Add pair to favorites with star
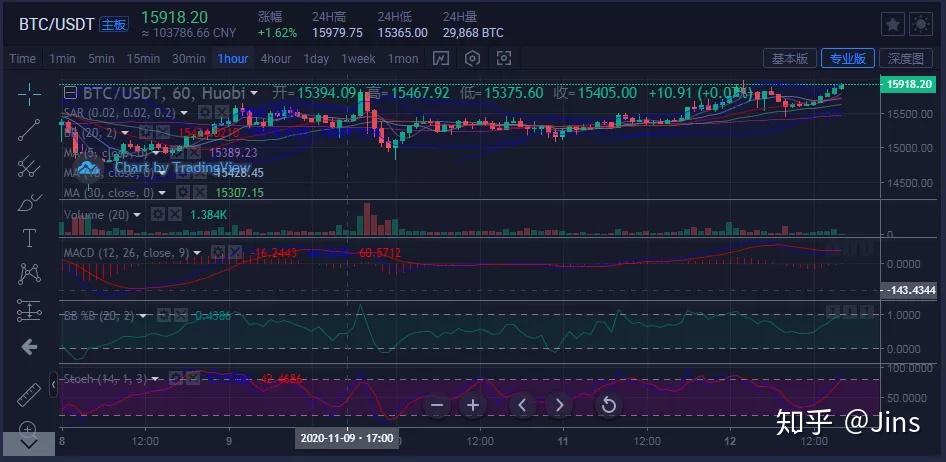 (x=893, y=24)
